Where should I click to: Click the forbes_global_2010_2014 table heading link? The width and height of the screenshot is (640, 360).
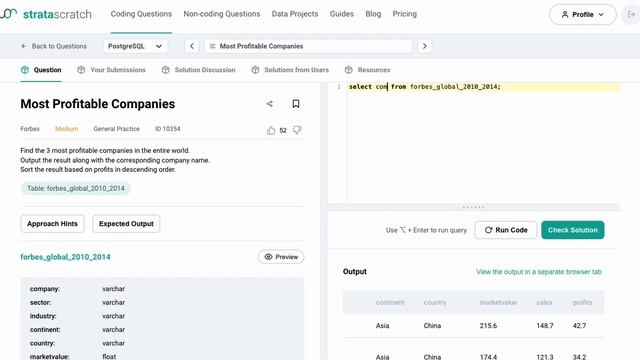point(65,257)
